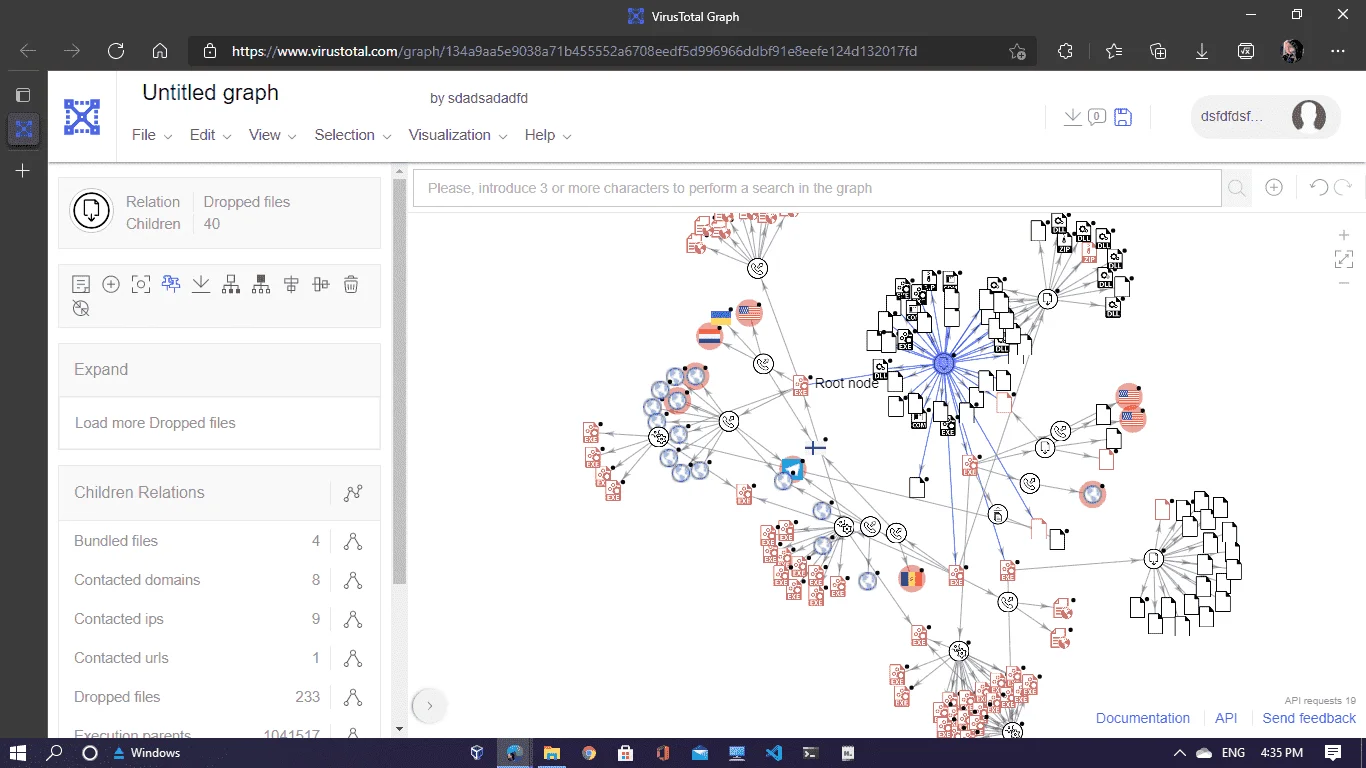Expand Dropped files relation icon in list
Image resolution: width=1366 pixels, height=768 pixels.
coord(353,697)
